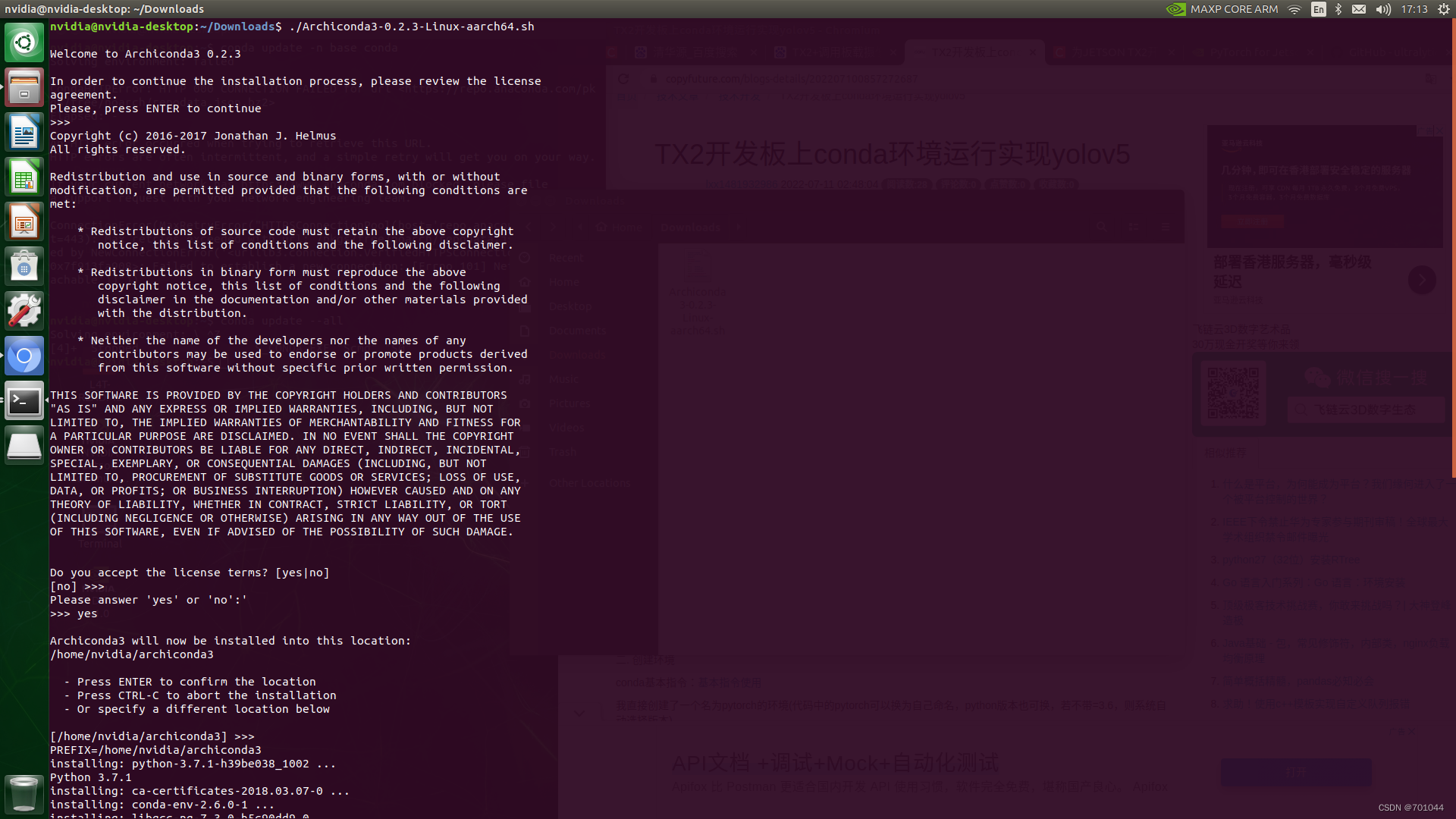Open Ubuntu Software from the dock
Image resolution: width=1456 pixels, height=819 pixels.
click(x=24, y=265)
